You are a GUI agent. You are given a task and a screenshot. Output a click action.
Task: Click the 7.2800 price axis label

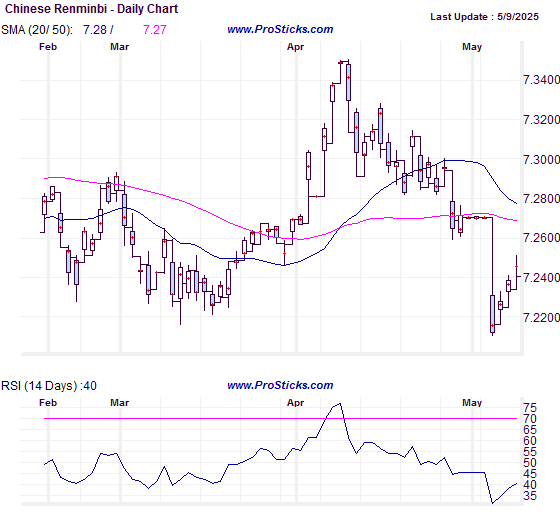pyautogui.click(x=541, y=198)
